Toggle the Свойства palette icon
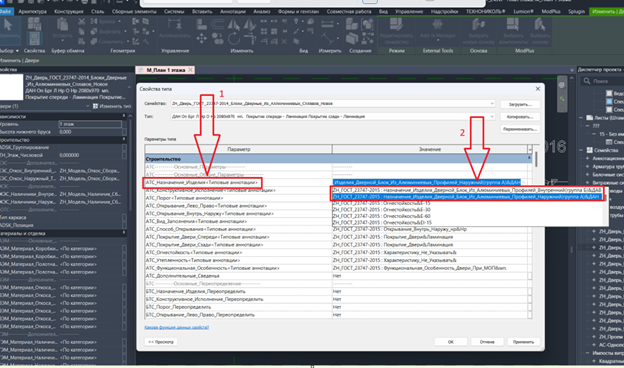This screenshot has width=624, height=368. tap(34, 39)
